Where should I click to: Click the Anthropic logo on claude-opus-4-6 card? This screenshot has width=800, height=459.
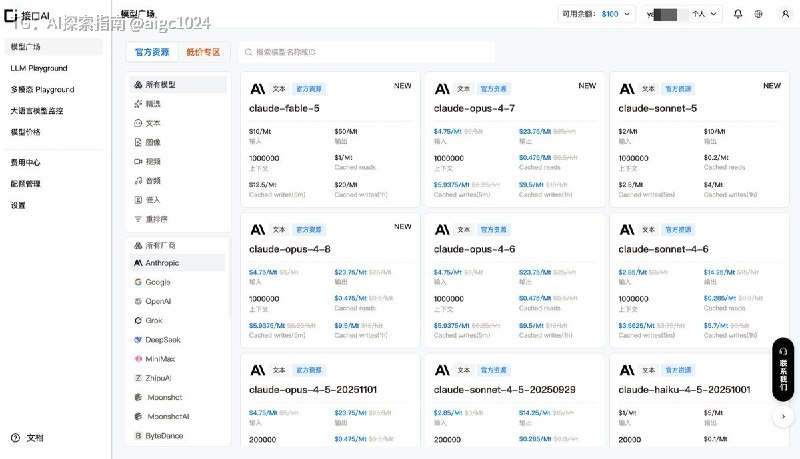[442, 230]
